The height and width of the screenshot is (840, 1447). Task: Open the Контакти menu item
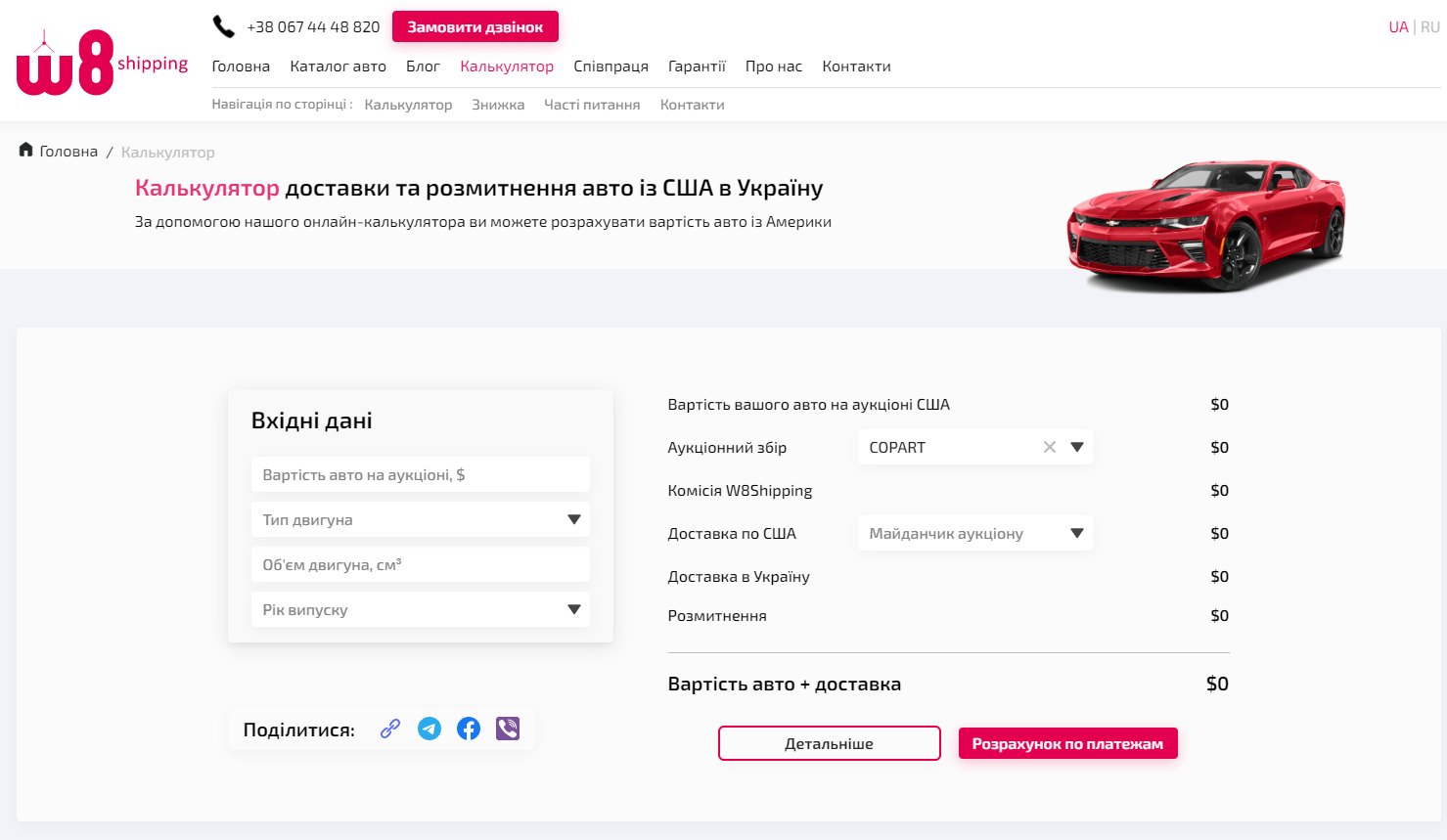[856, 66]
